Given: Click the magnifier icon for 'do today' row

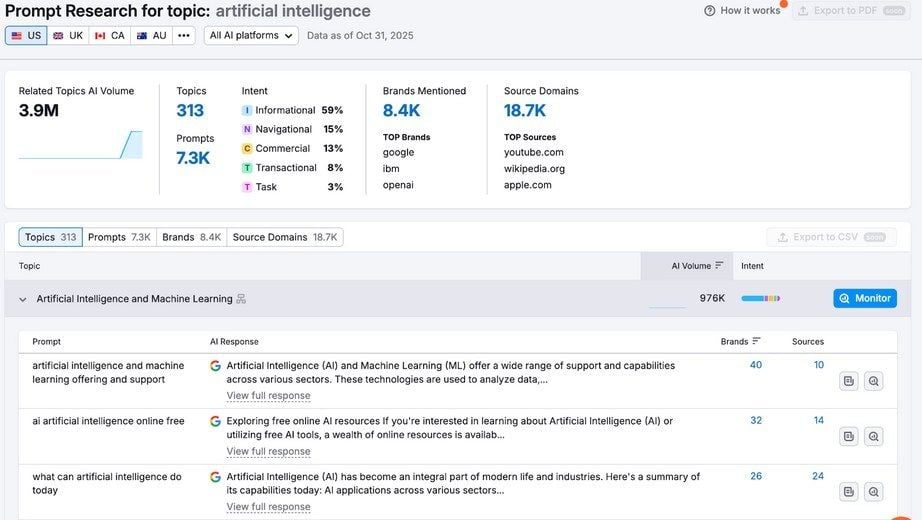Looking at the screenshot, I should [x=874, y=492].
